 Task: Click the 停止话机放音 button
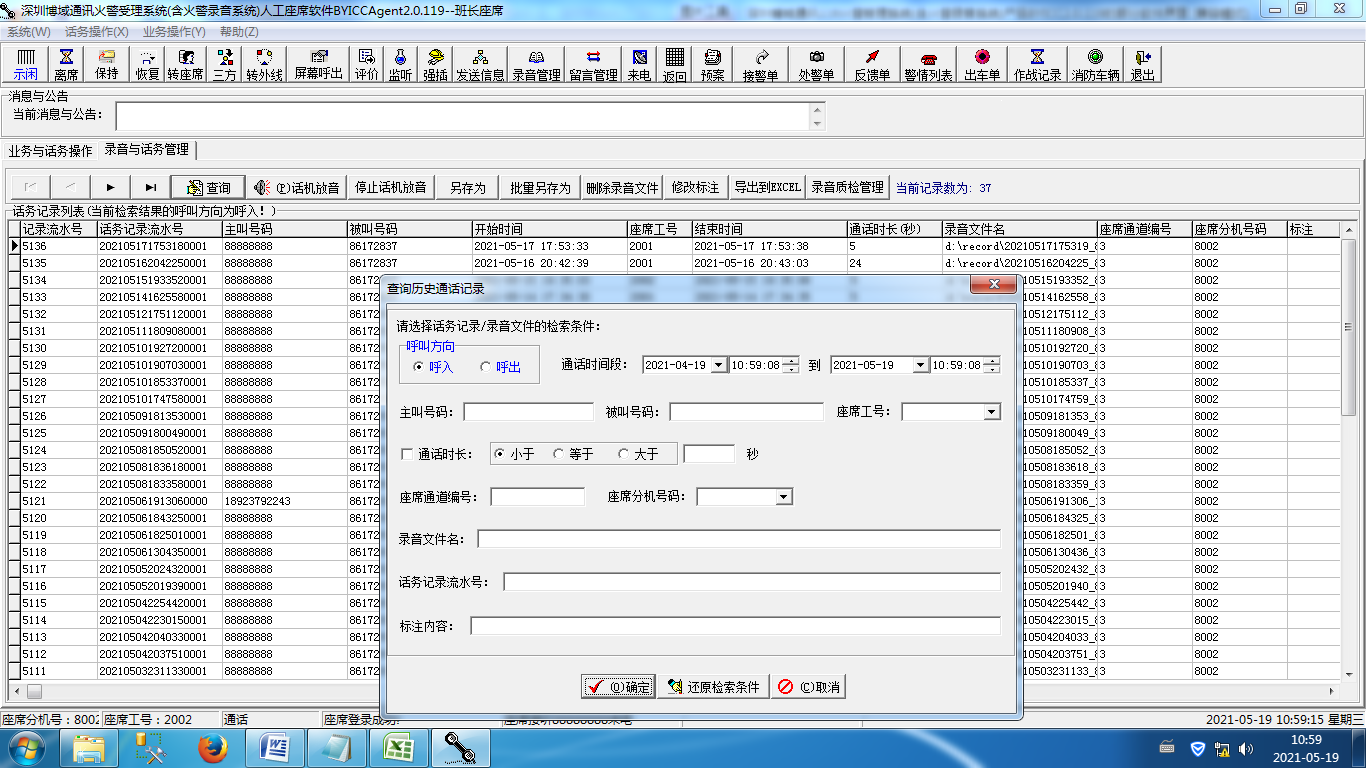coord(391,187)
